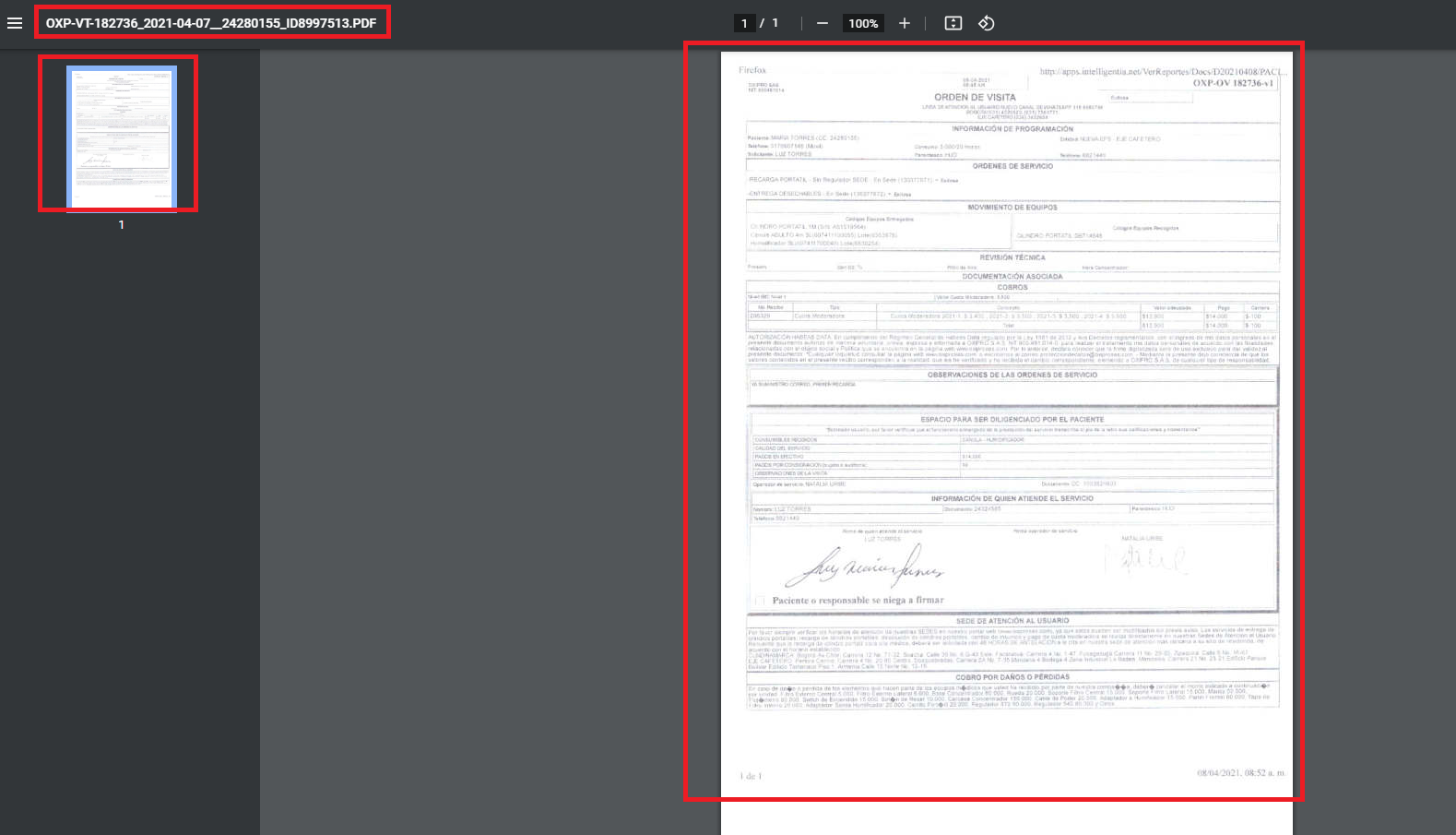Click the 08/04/2021 timestamp in page footer

click(1241, 773)
